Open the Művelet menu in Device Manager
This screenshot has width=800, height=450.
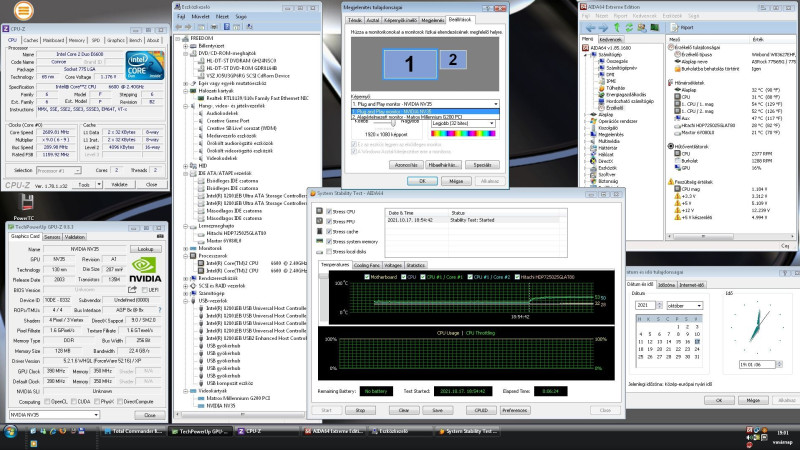click(x=201, y=17)
